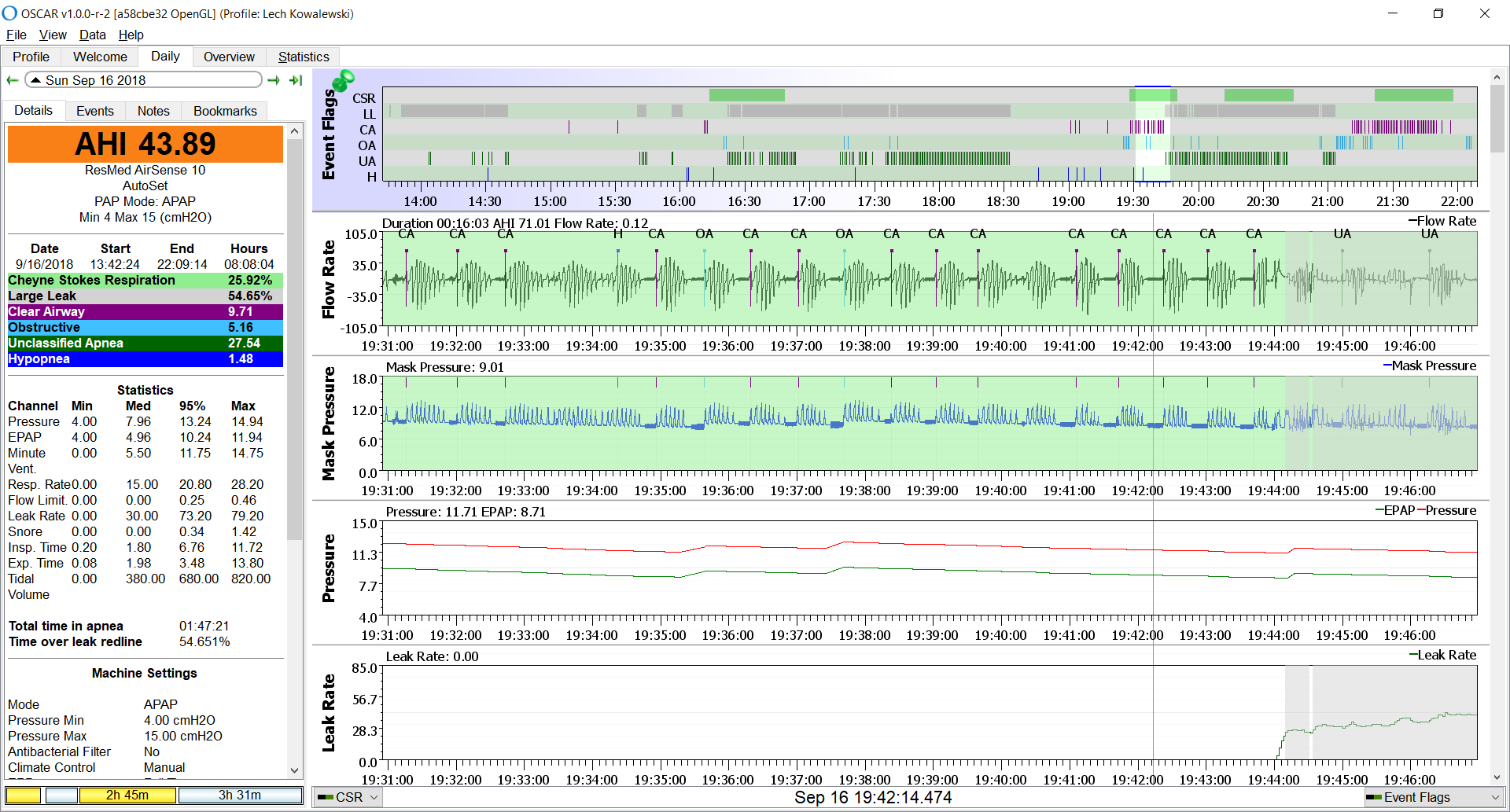Click the Flow Rate legend entry
The height and width of the screenshot is (812, 1510).
[1442, 221]
